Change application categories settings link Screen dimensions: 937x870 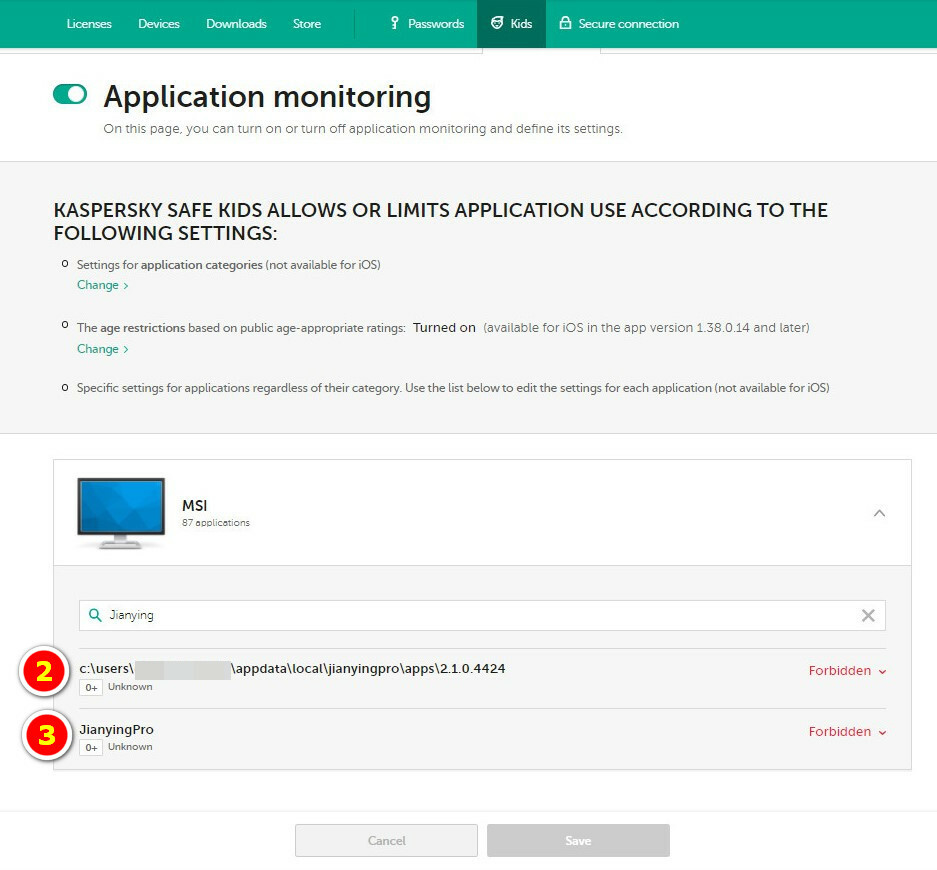[x=102, y=285]
